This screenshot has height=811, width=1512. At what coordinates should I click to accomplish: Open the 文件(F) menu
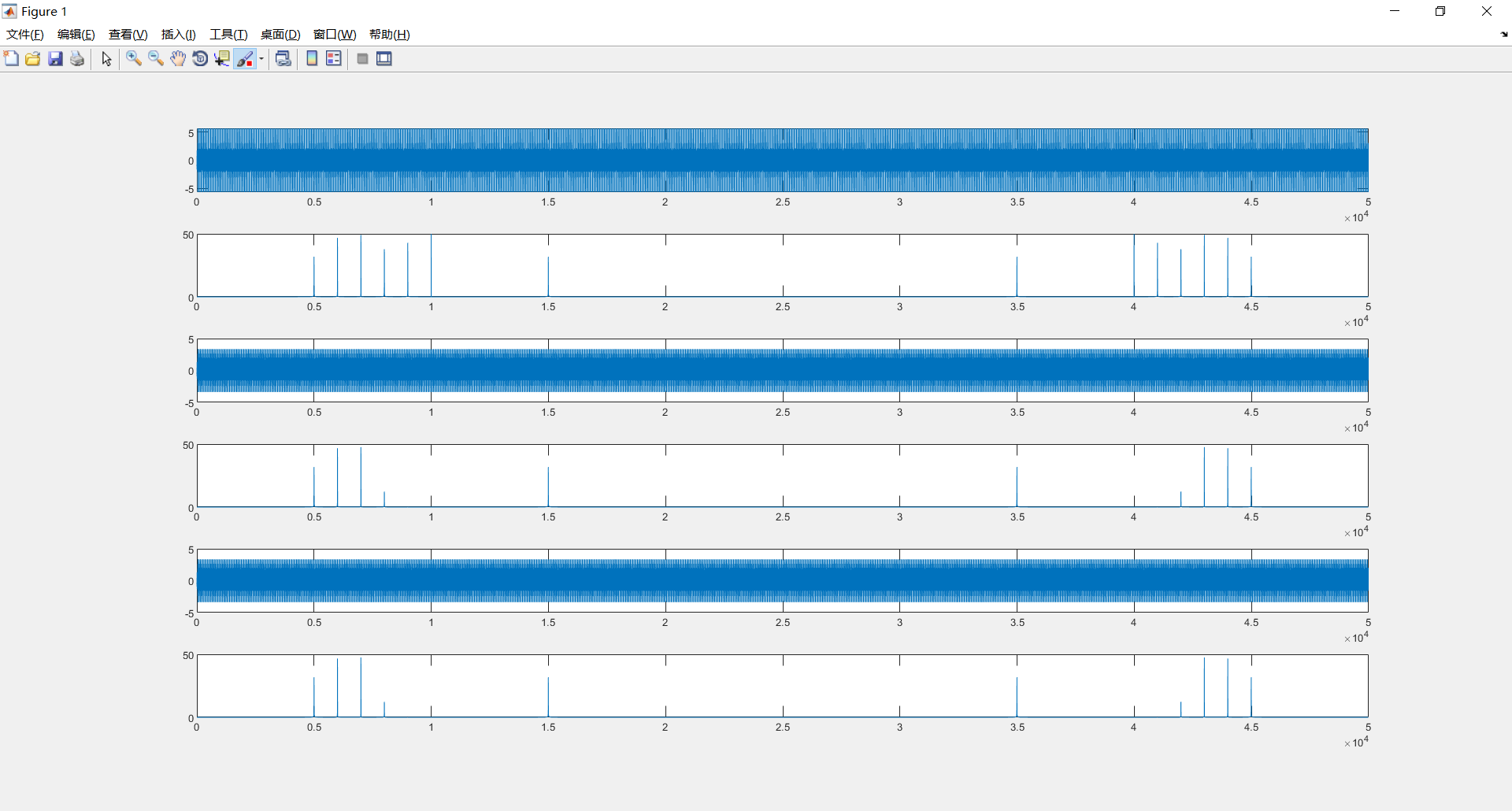(24, 34)
